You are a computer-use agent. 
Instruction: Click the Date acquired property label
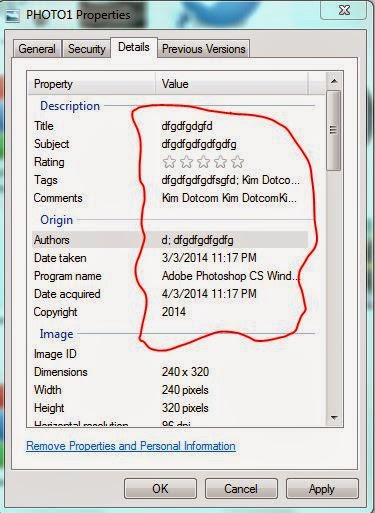coord(67,294)
